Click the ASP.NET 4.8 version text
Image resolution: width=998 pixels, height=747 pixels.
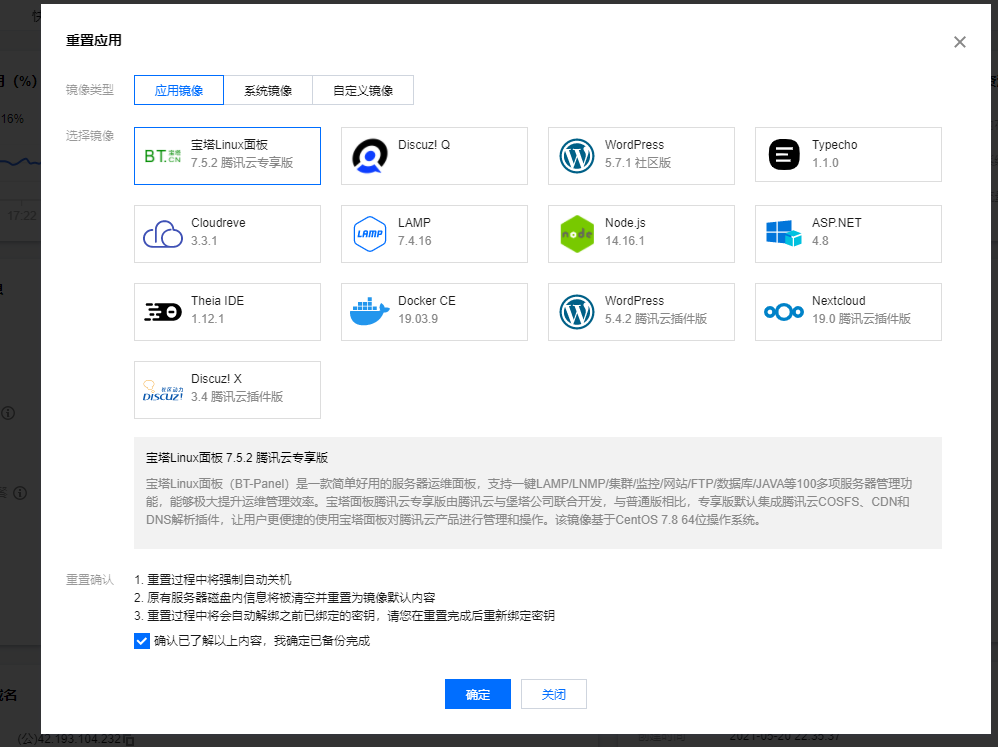coord(820,241)
